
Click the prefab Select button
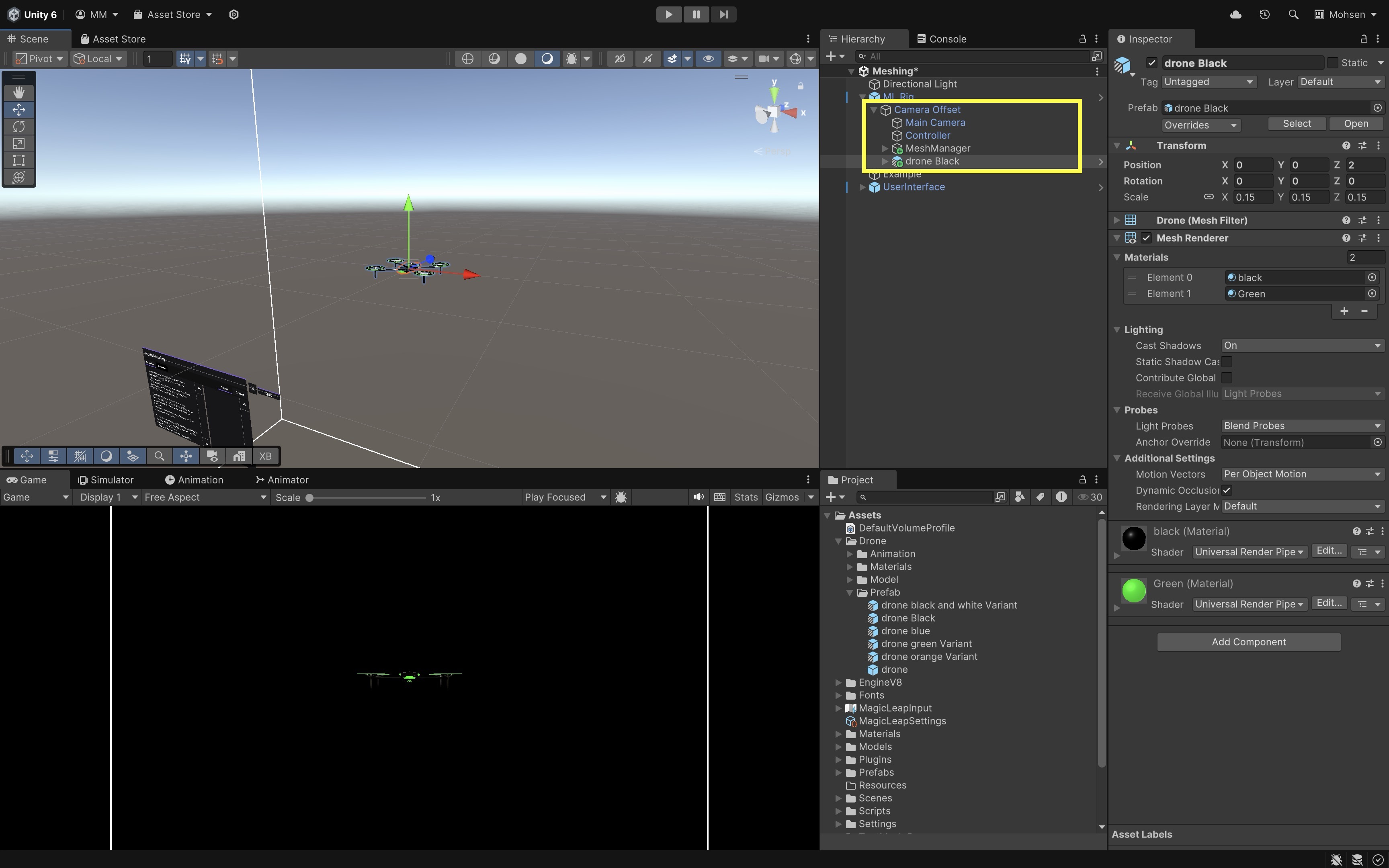tap(1297, 123)
